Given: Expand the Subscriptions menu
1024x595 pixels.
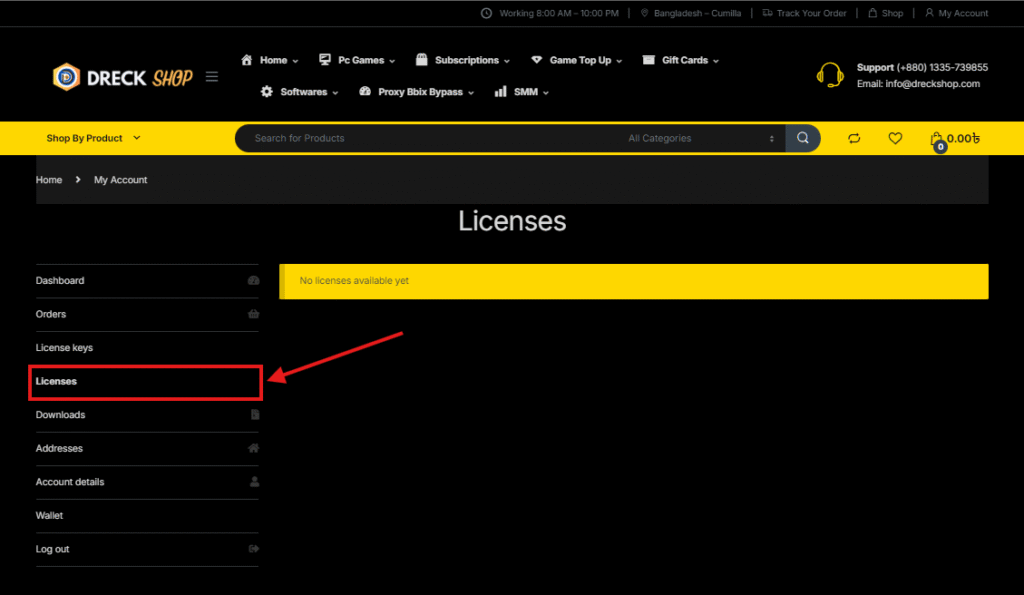Looking at the screenshot, I should coord(507,61).
